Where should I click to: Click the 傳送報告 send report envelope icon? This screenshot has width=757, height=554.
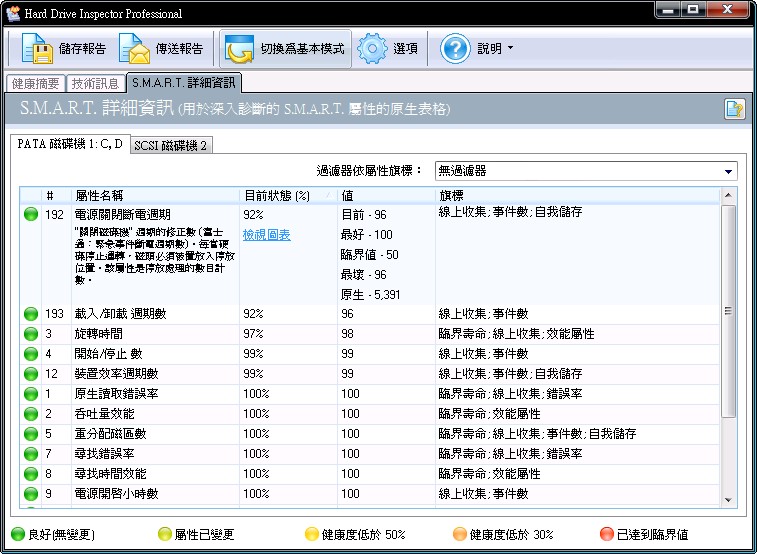point(134,48)
